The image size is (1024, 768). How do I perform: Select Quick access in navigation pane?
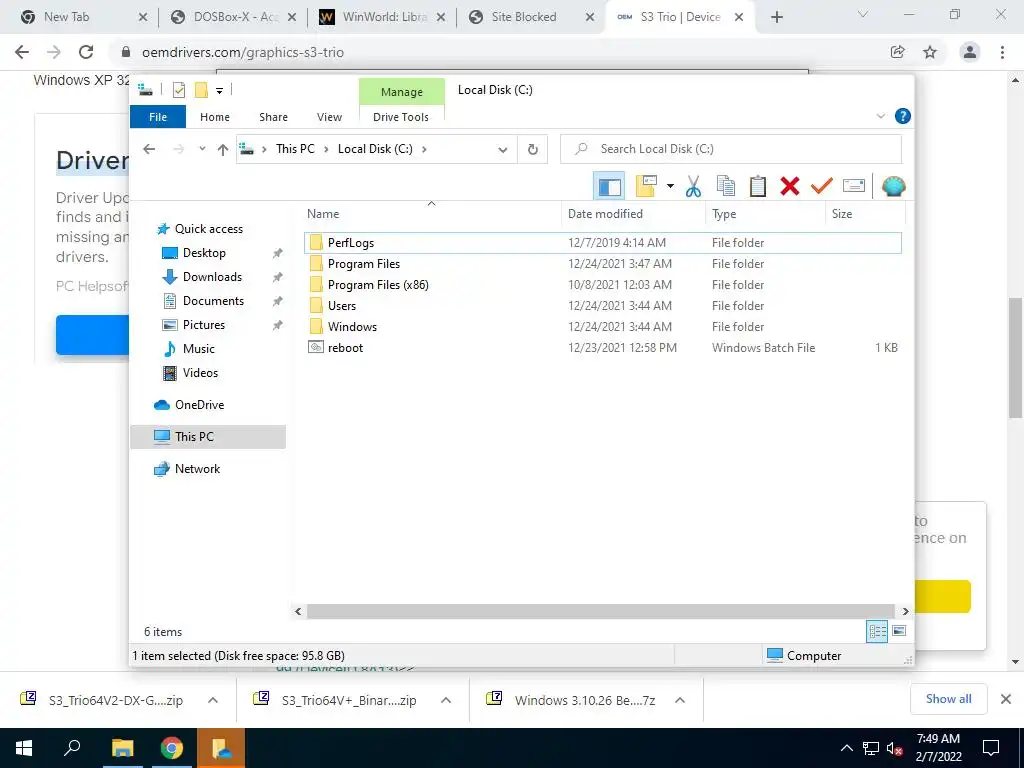(x=208, y=229)
